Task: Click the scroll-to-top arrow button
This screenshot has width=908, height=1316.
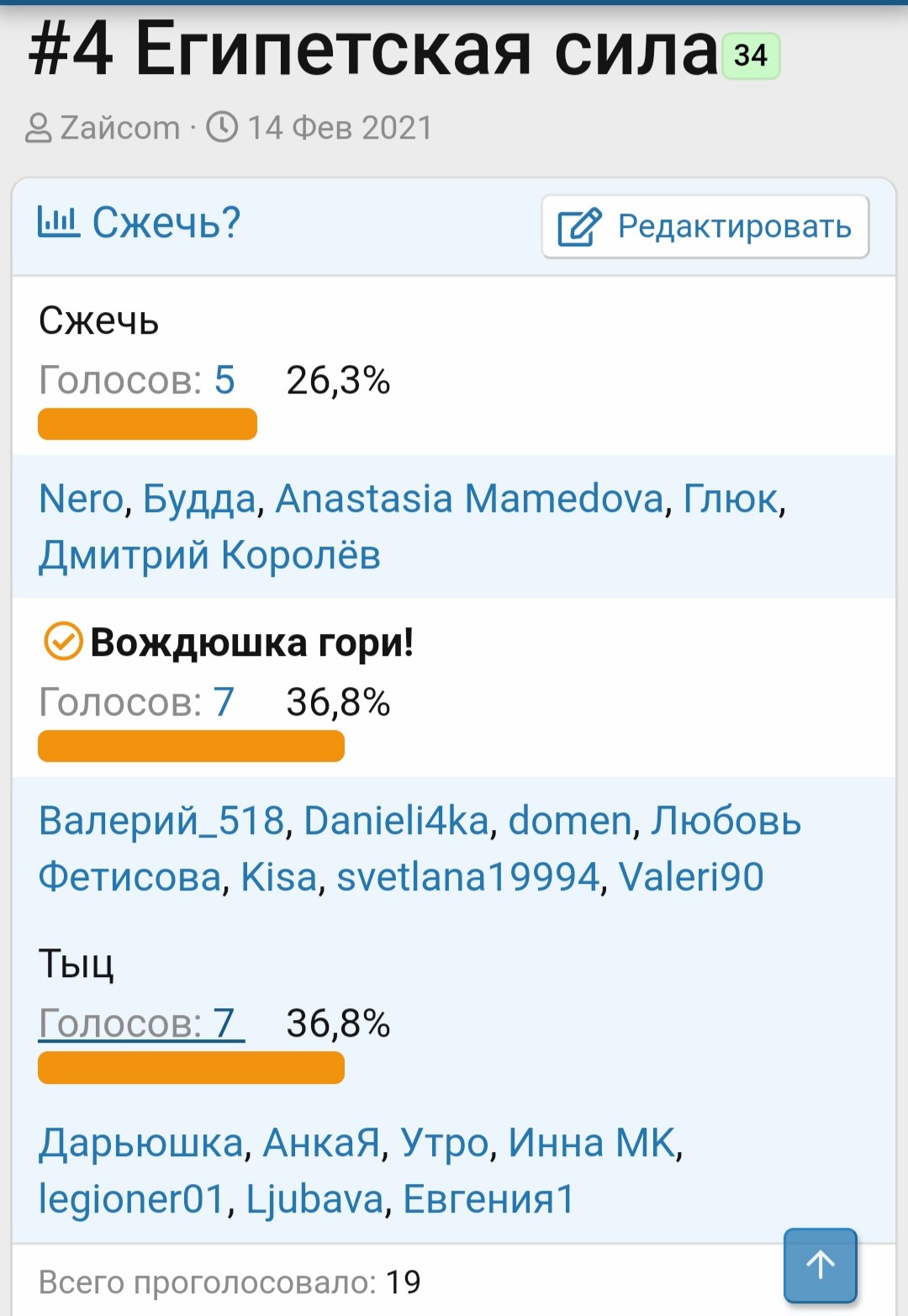Action: 820,1265
